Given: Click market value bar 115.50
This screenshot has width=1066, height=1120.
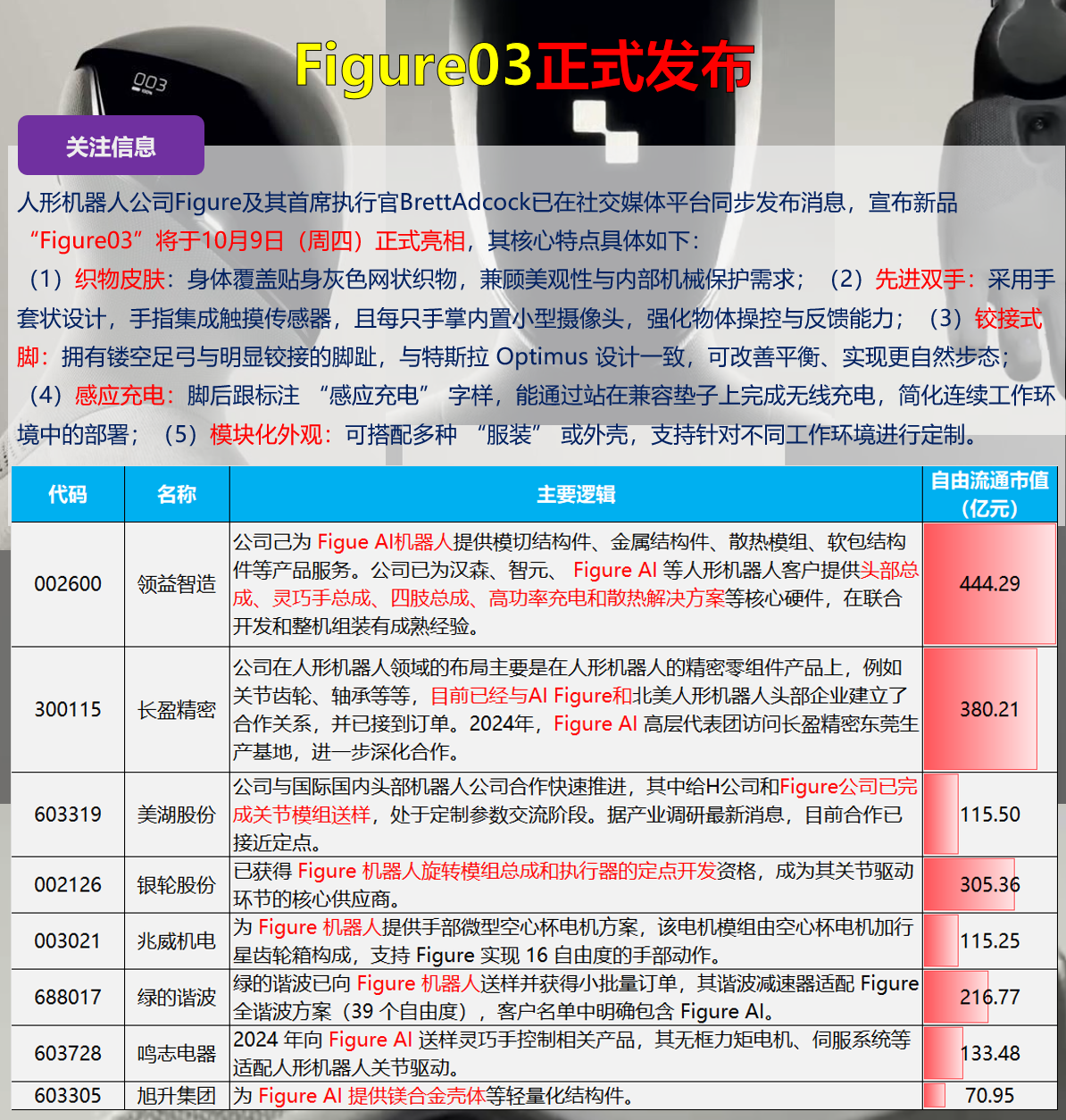Looking at the screenshot, I should pyautogui.click(x=941, y=815).
